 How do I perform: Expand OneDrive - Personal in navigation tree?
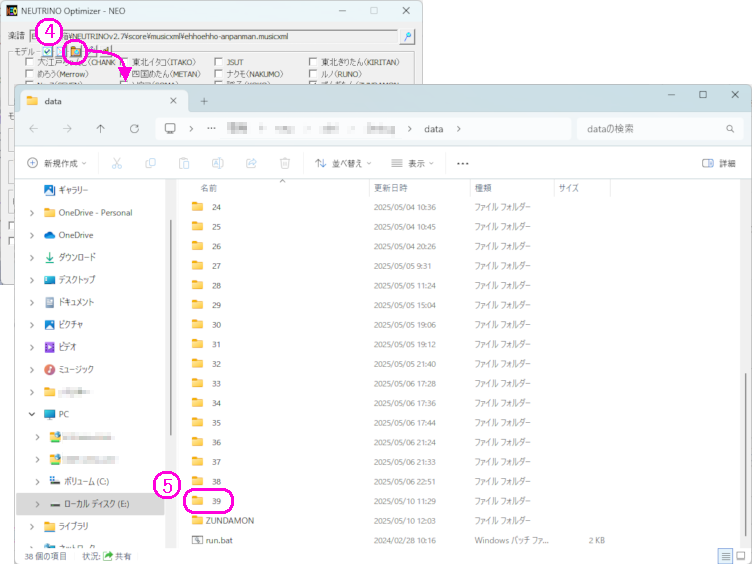(32, 213)
